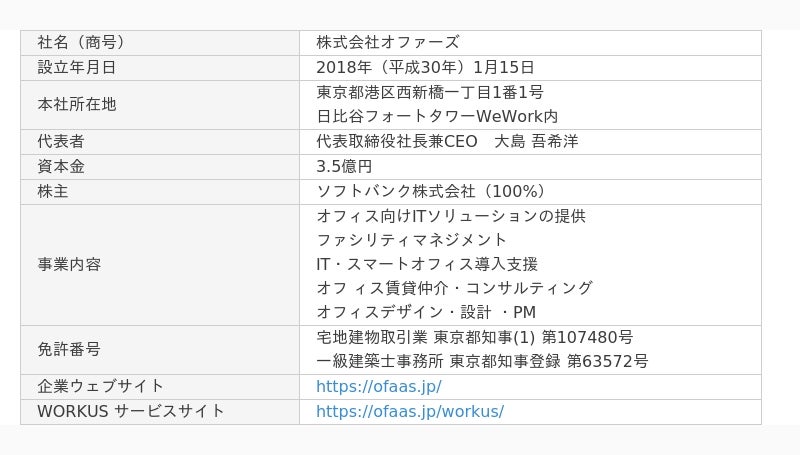Click the 免許番号 row label
This screenshot has width=800, height=455.
tap(69, 350)
